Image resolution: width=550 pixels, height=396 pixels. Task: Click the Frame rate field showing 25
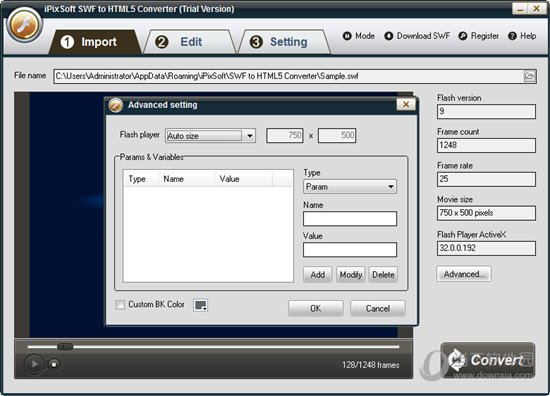[486, 179]
